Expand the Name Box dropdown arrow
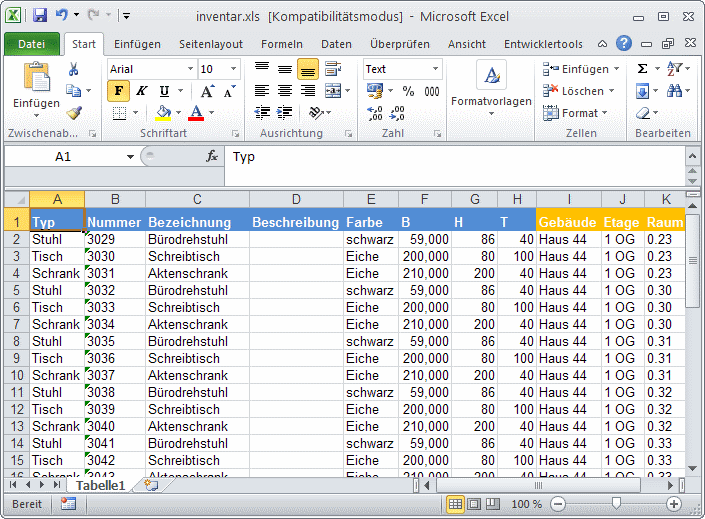 130,157
